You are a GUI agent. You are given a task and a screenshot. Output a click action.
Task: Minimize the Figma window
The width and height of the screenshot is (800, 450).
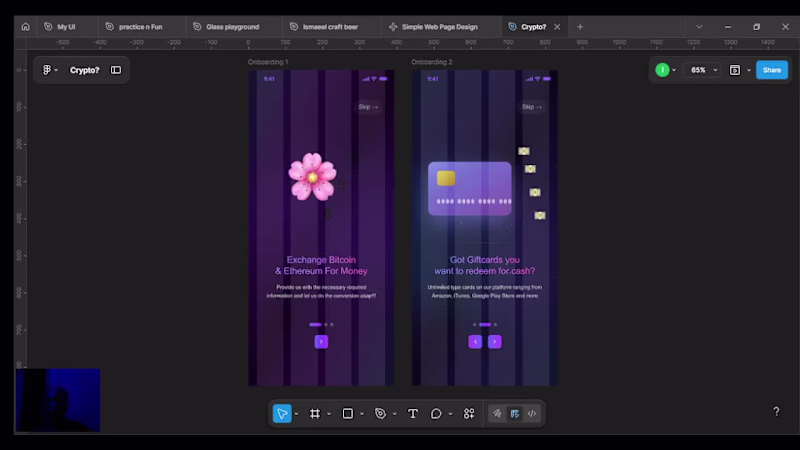pyautogui.click(x=728, y=27)
